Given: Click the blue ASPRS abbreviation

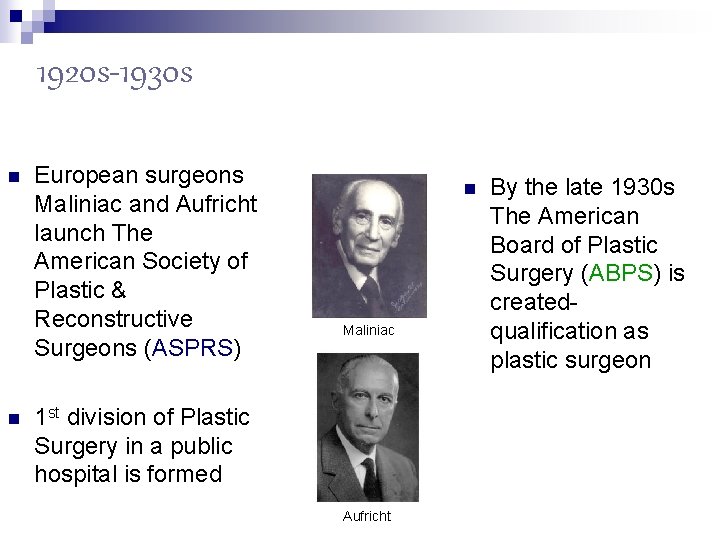Looking at the screenshot, I should coord(192,348).
